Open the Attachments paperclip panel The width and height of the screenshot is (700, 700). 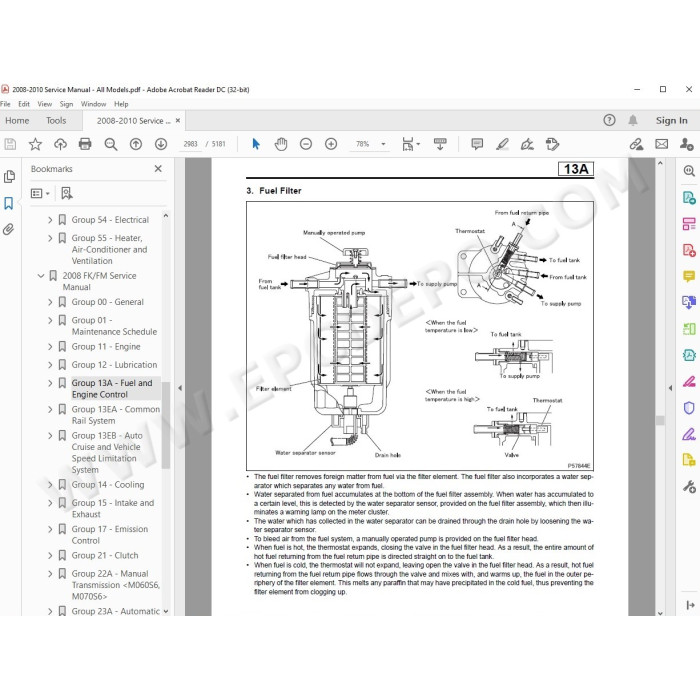[x=8, y=229]
